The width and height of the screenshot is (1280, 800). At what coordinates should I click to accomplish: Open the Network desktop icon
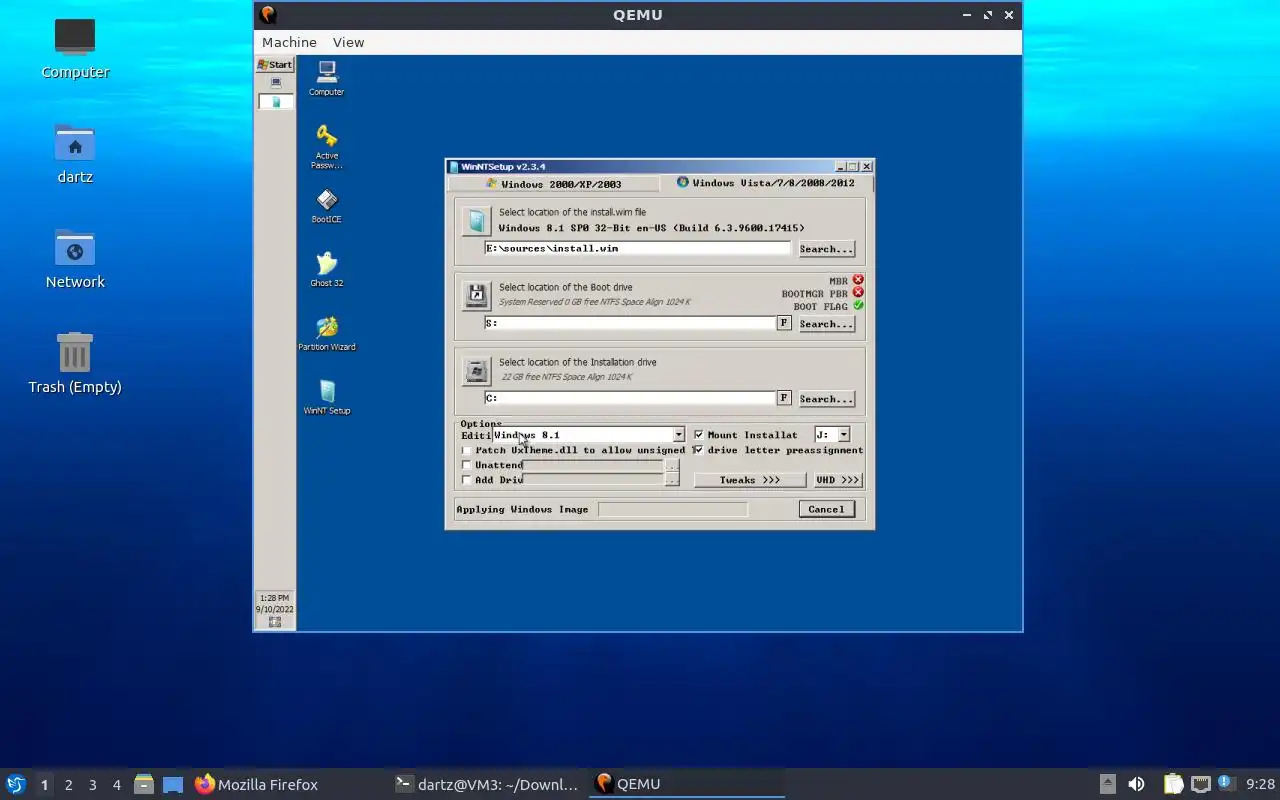[75, 259]
